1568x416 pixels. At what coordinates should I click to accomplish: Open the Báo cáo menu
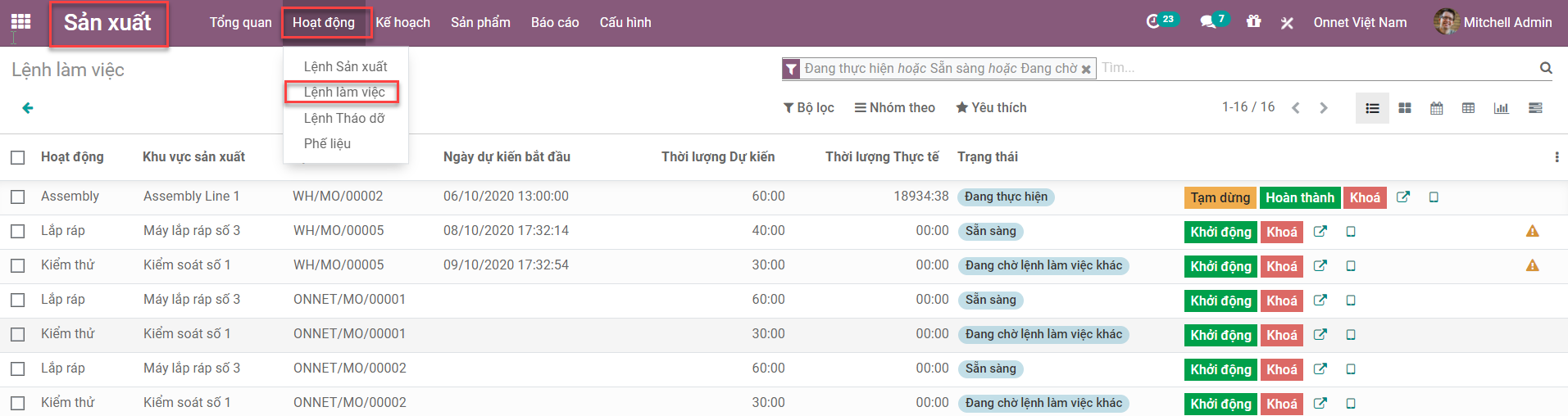tap(555, 22)
